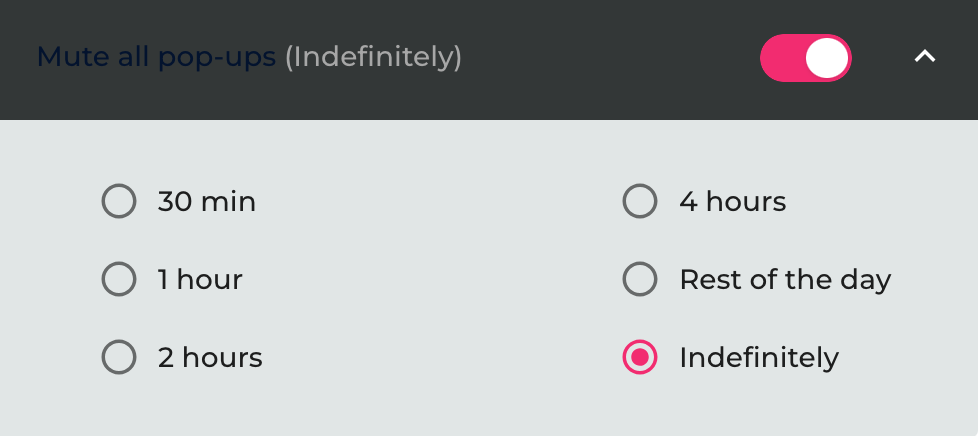Click the white knob of the mute switch
The image size is (980, 436).
click(827, 59)
